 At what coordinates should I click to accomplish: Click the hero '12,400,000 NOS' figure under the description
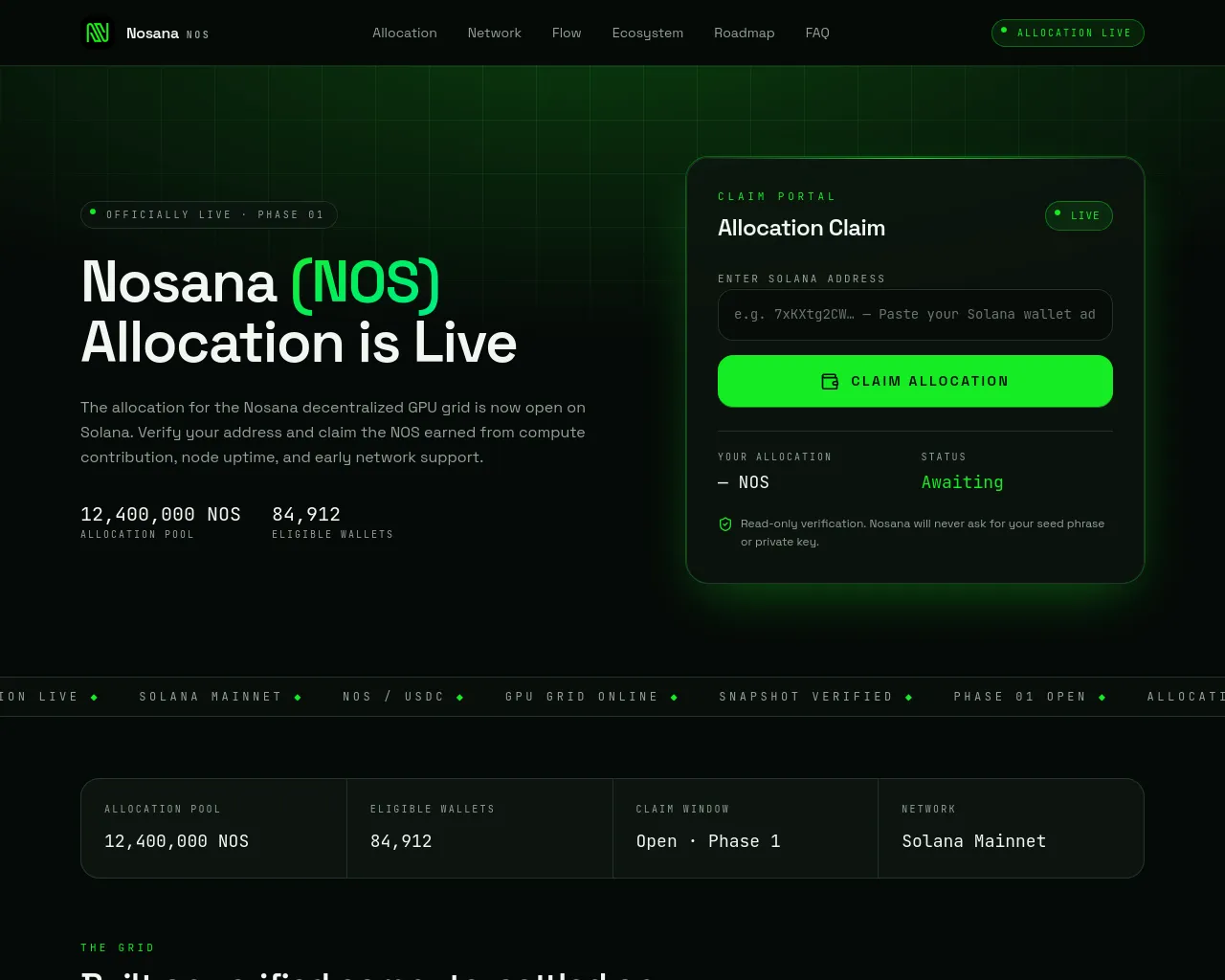161,515
